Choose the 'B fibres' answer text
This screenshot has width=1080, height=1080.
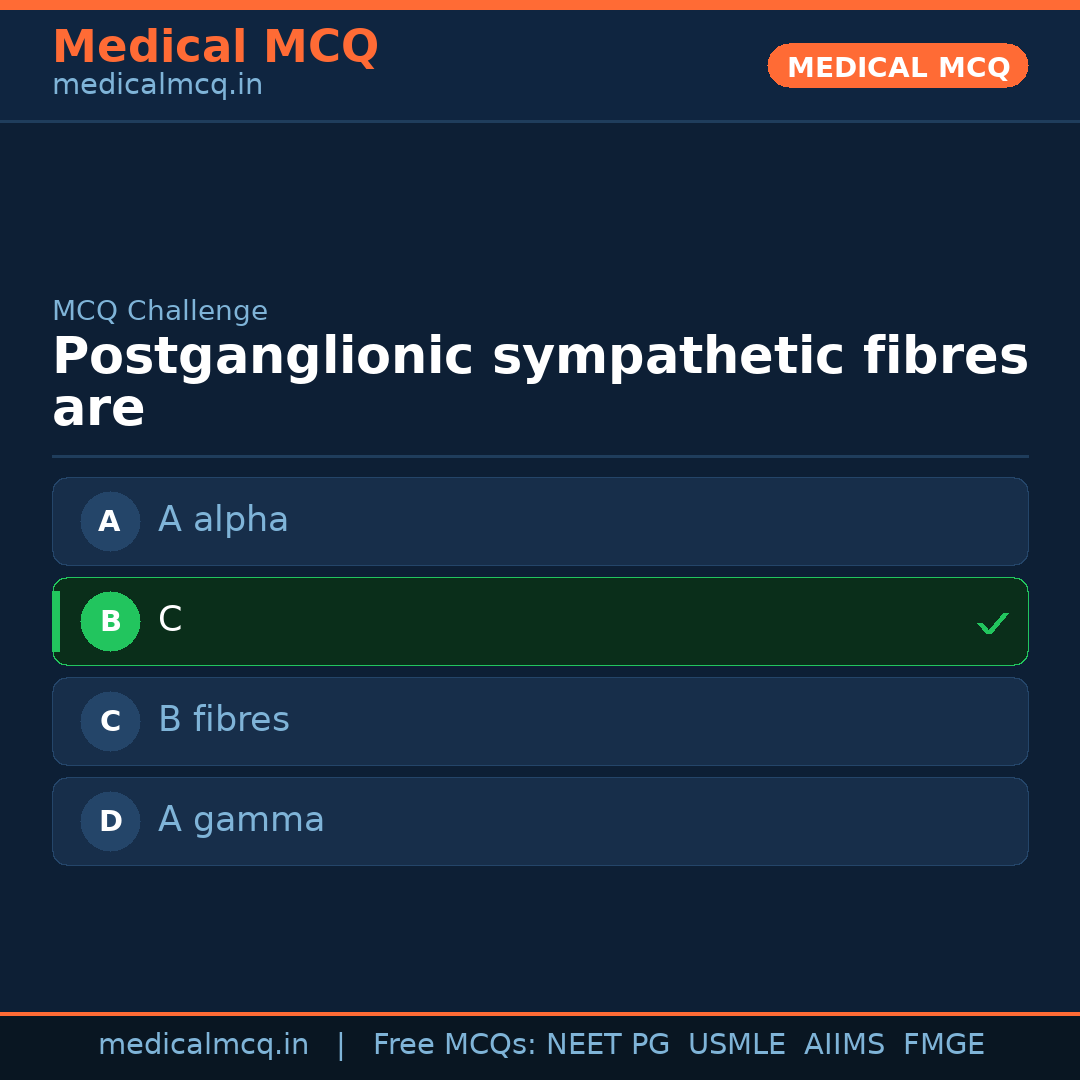pyautogui.click(x=223, y=720)
